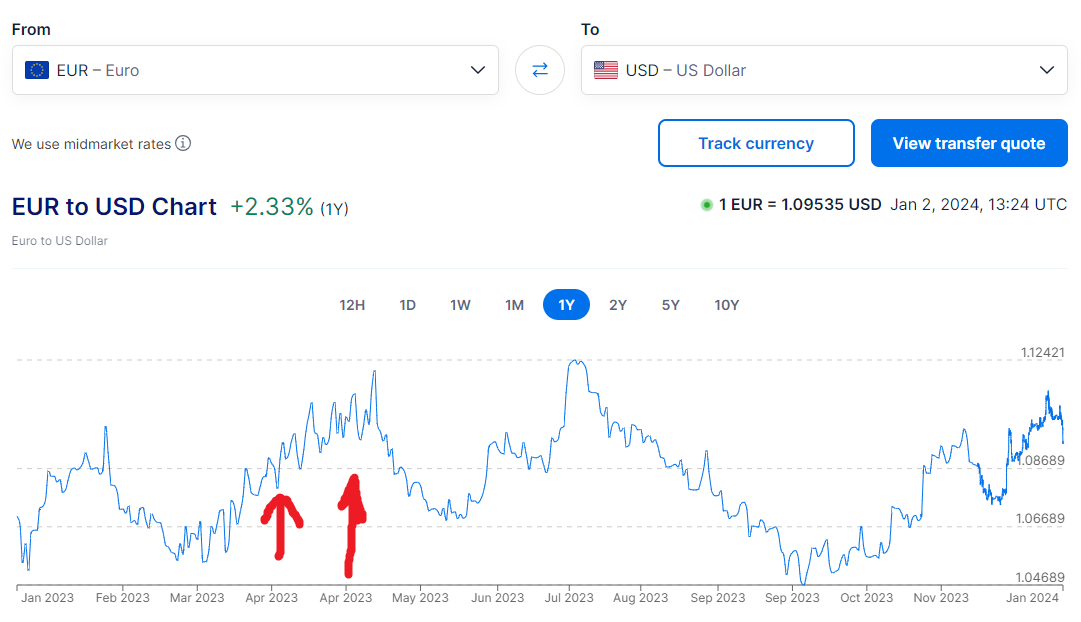This screenshot has width=1081, height=622.
Task: Expand the From currency dropdown chevron
Action: (x=477, y=70)
